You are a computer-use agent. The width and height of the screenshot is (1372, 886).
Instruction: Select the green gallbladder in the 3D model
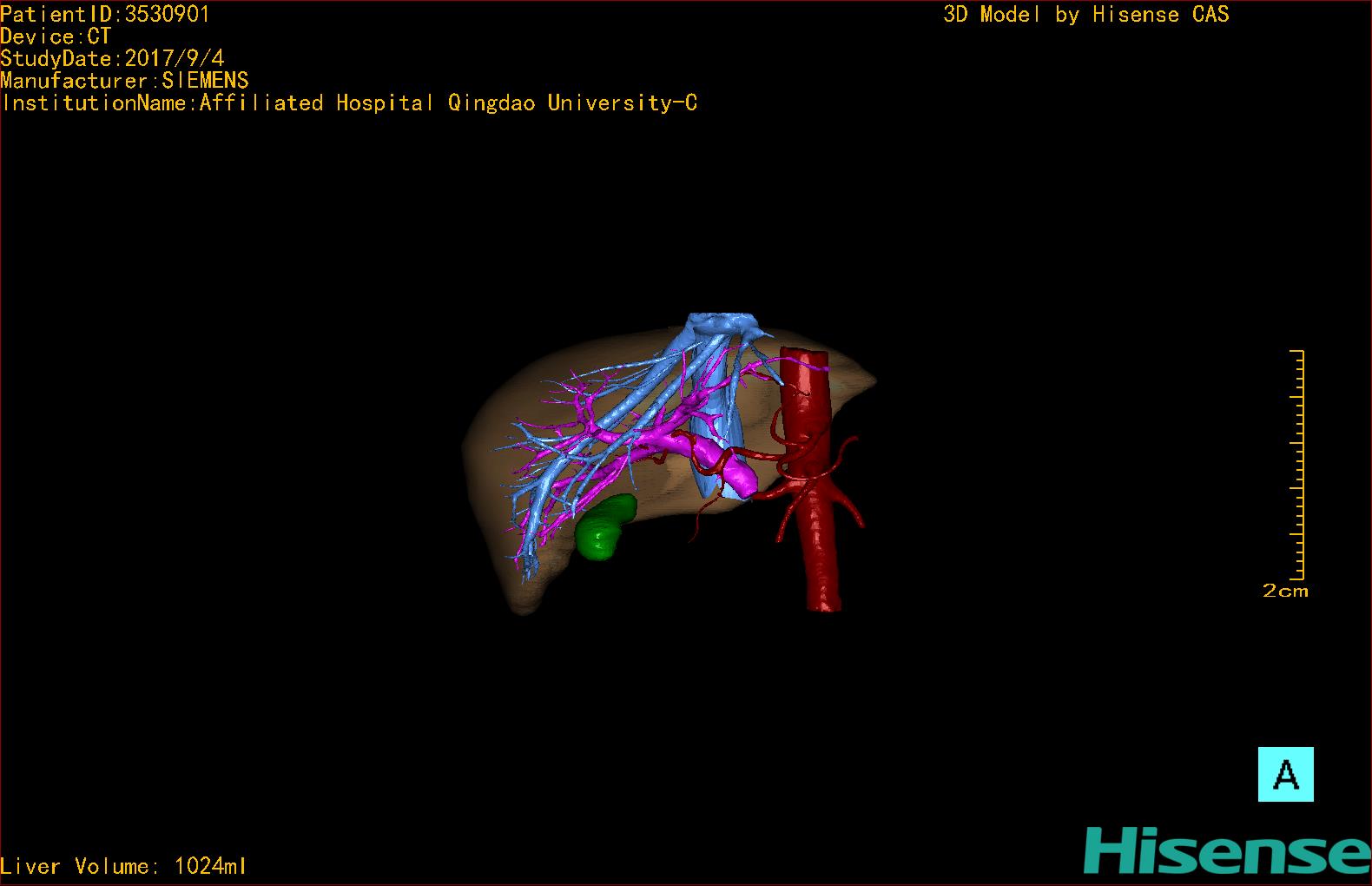pyautogui.click(x=605, y=527)
